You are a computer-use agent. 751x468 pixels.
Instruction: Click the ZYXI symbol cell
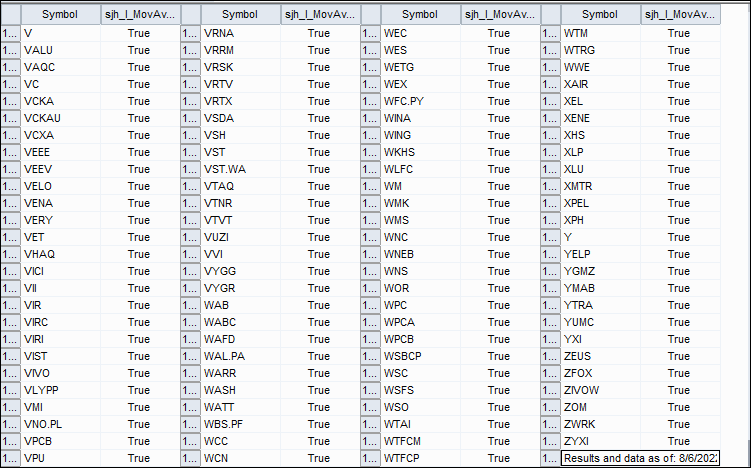click(x=601, y=441)
